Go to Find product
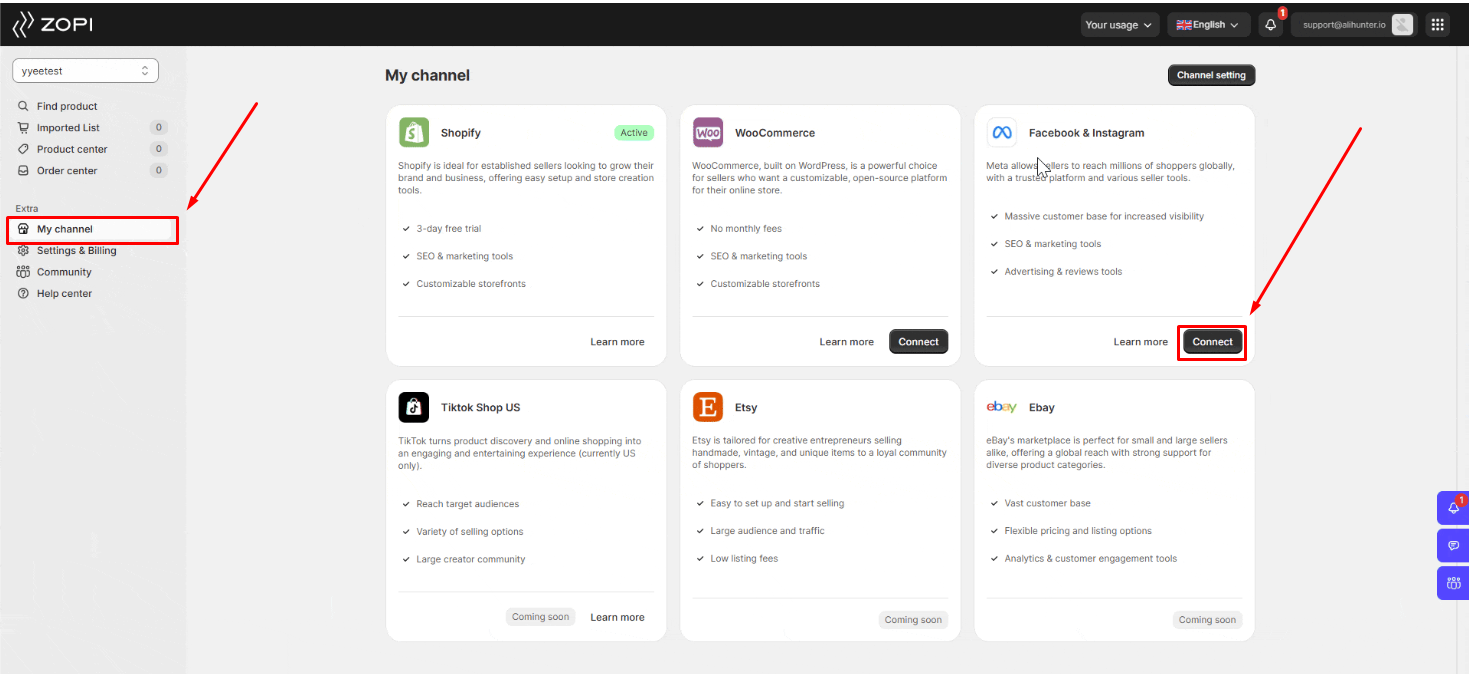The height and width of the screenshot is (674, 1469). (67, 106)
